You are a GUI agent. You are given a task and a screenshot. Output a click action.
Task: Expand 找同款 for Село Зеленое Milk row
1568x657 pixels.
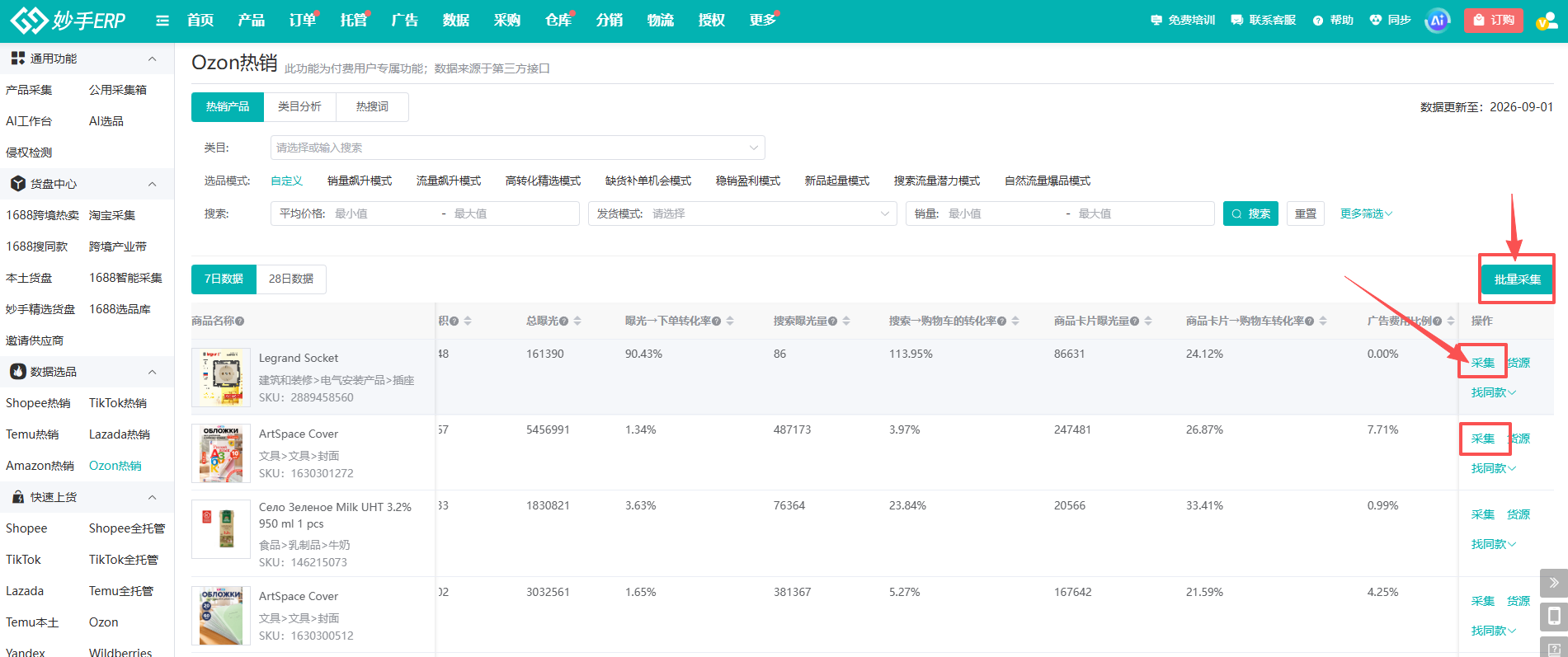1494,544
